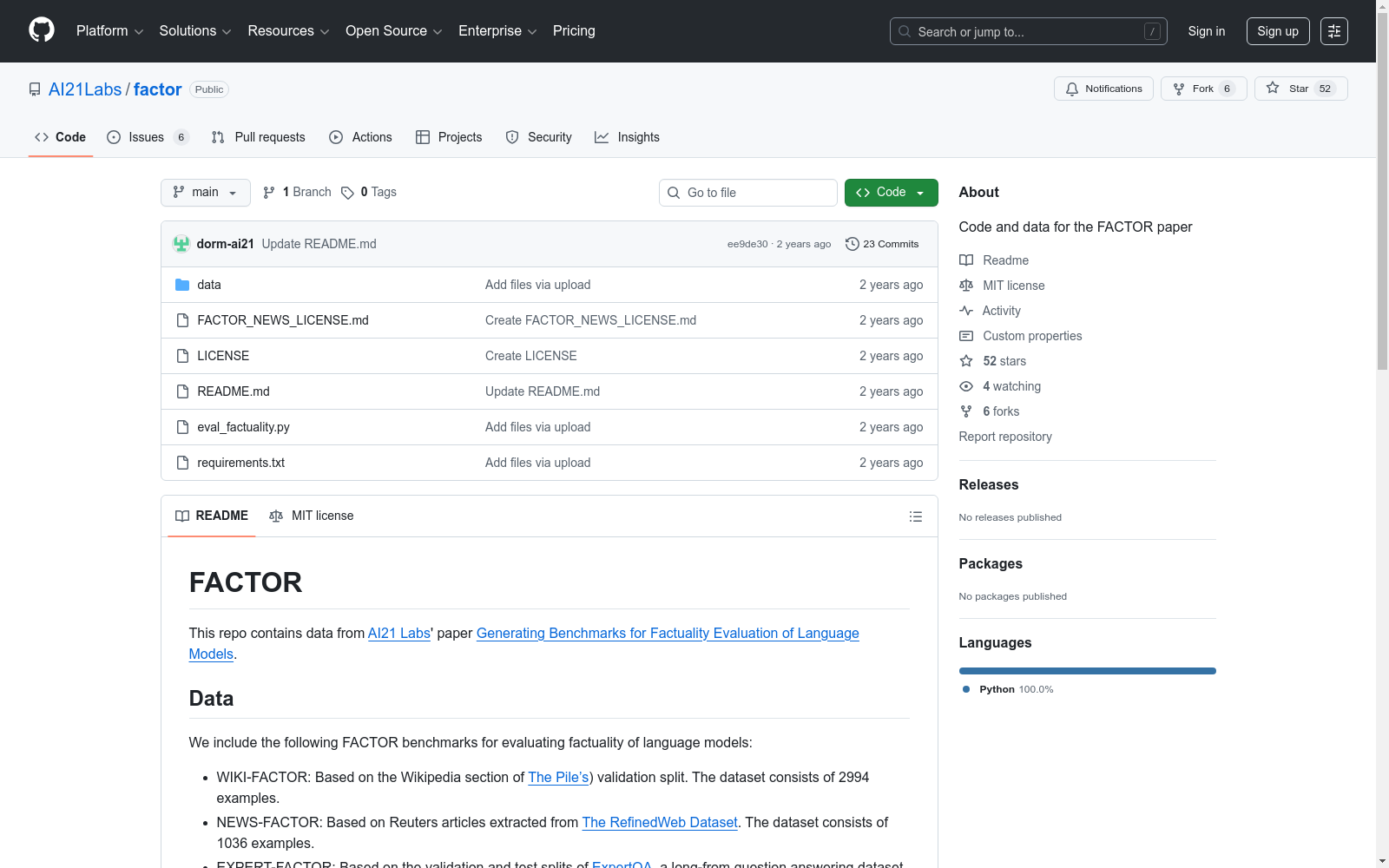Click the repository book icon beside AI21Labs
The height and width of the screenshot is (868, 1389).
[x=35, y=89]
